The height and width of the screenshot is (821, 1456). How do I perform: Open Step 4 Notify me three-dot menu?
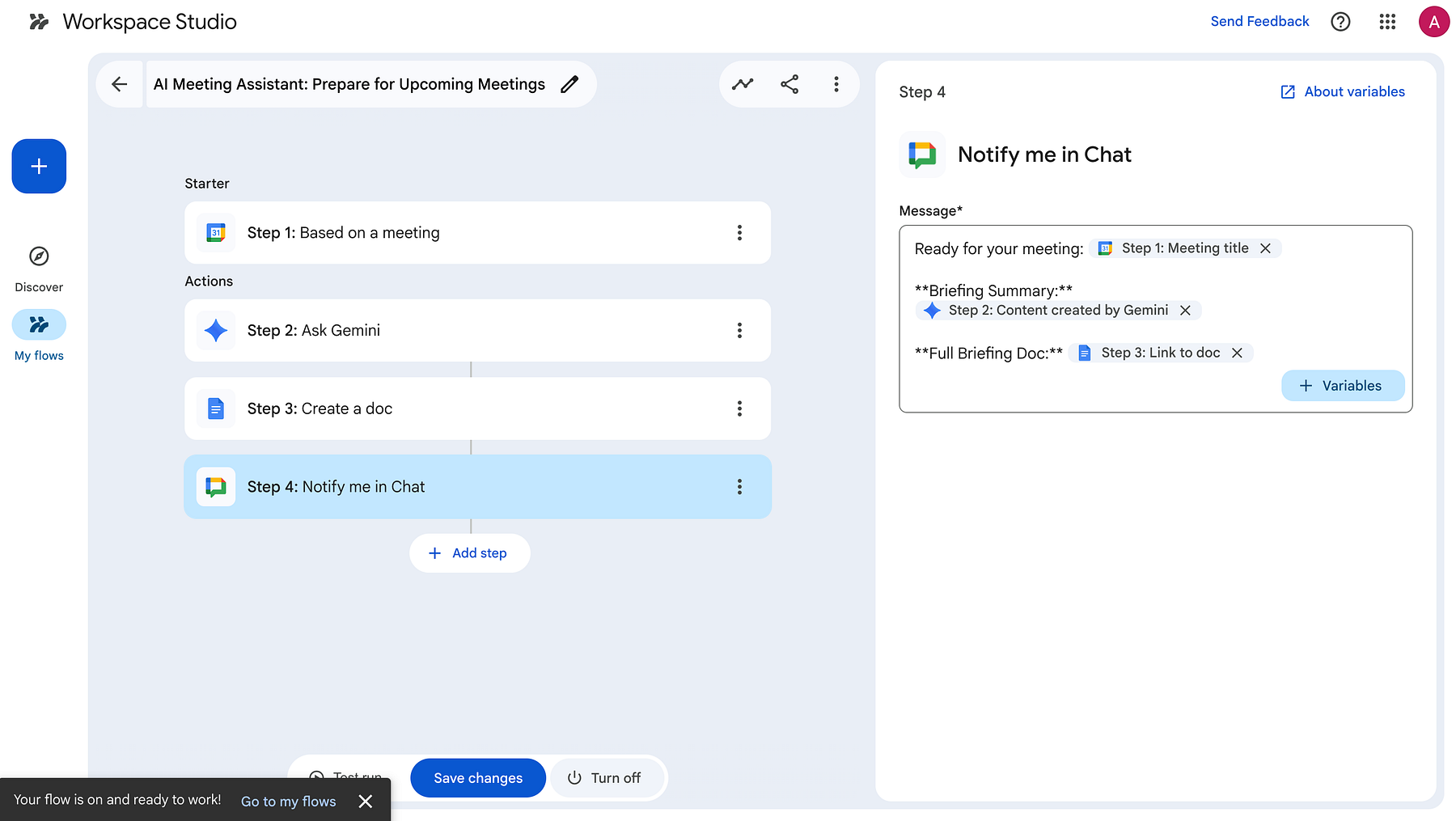point(739,487)
